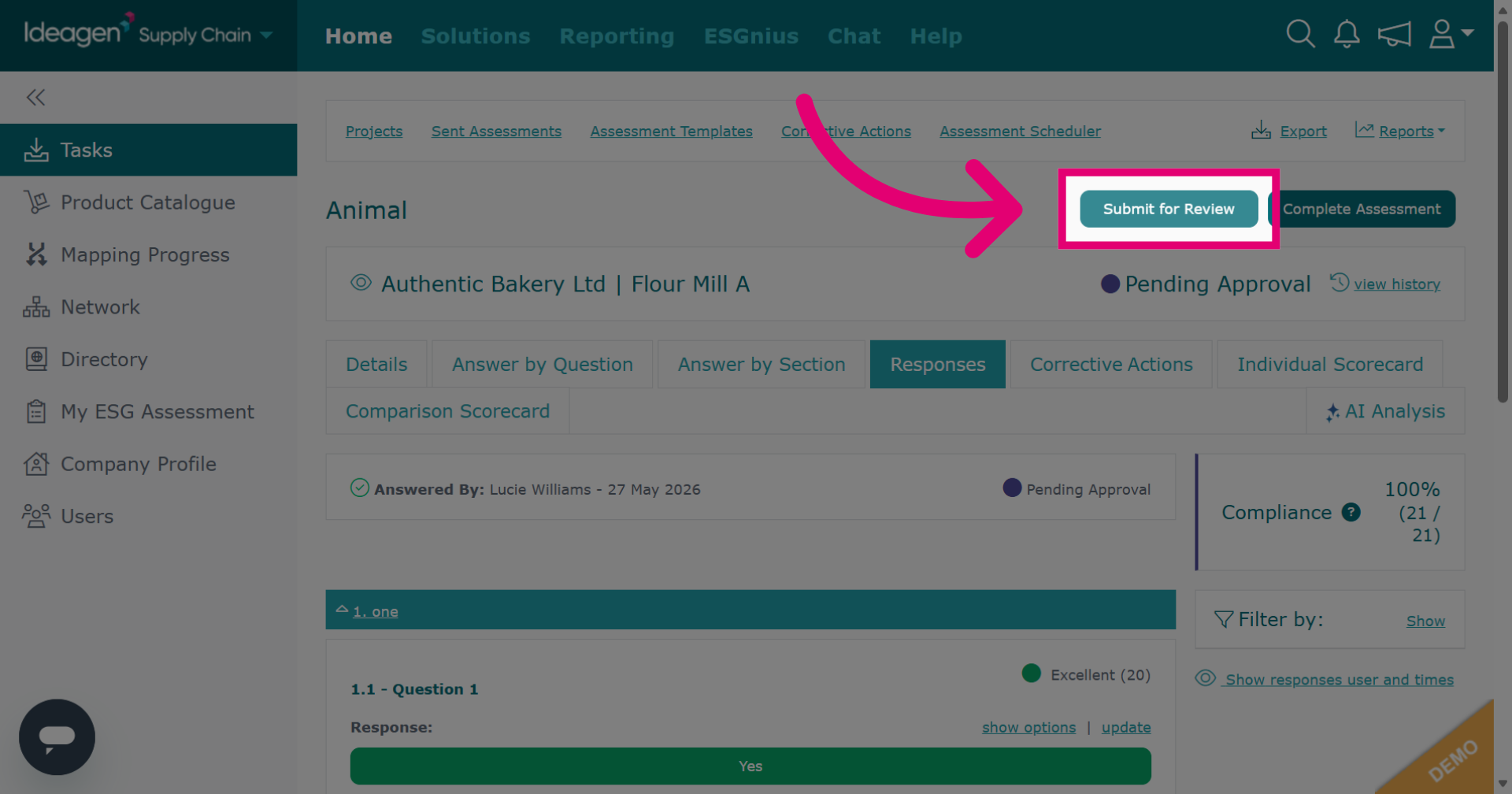Open the Sent Assessments link
The image size is (1512, 794).
point(496,132)
